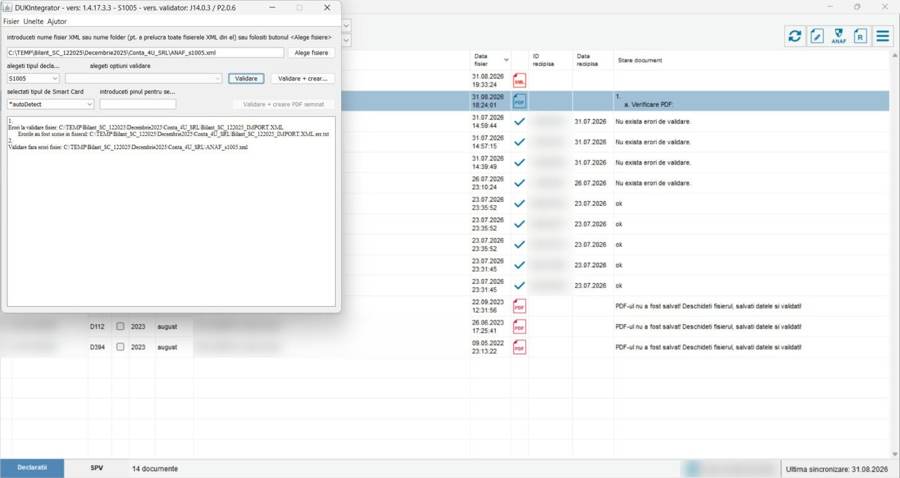The width and height of the screenshot is (900, 478).
Task: Expand the S1005 declaration type dropdown
Action: (x=33, y=79)
